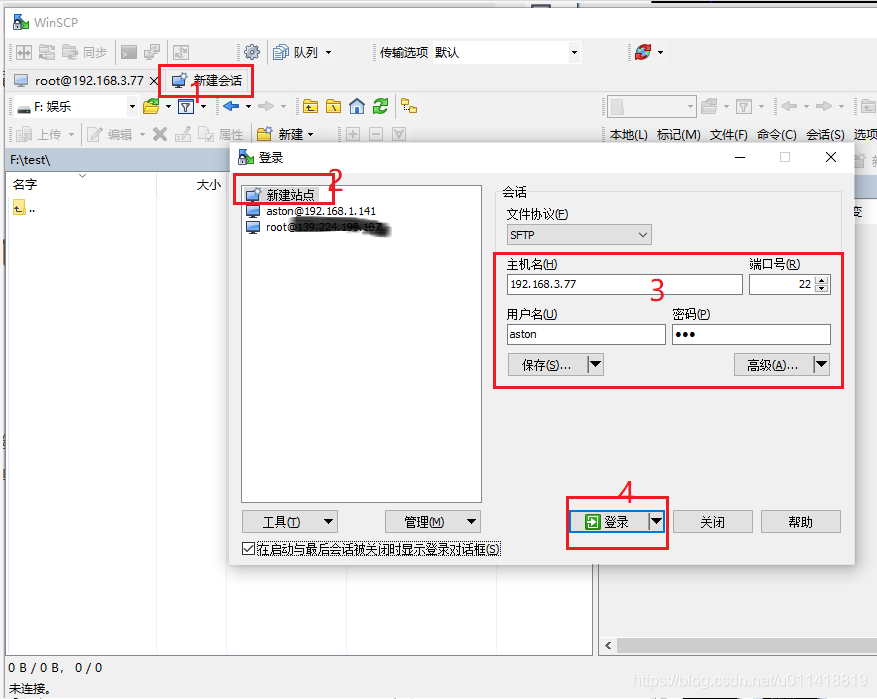Open the 命令(C) menu
Viewport: 877px width, 699px height.
point(776,134)
